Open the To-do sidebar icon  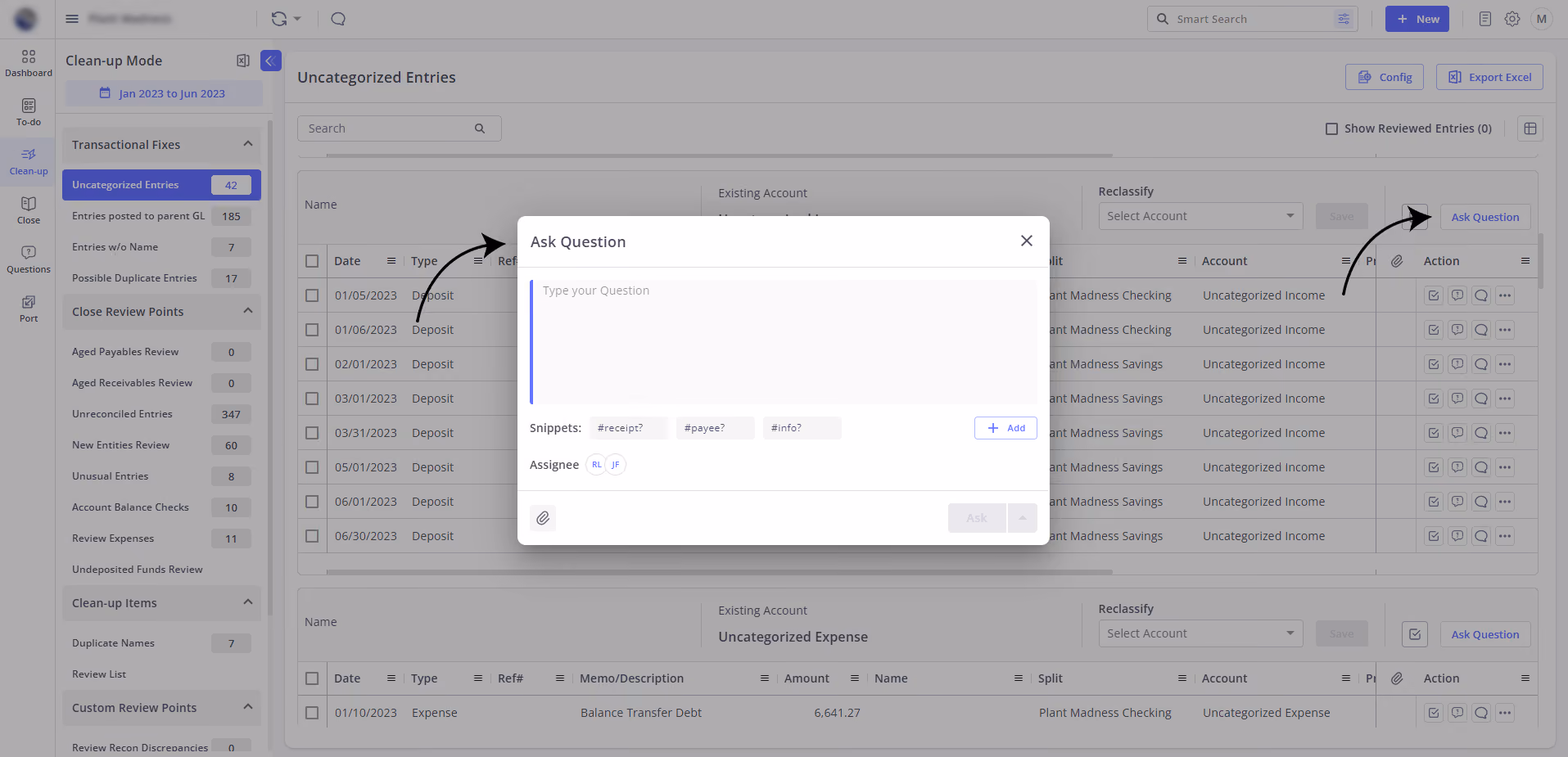pyautogui.click(x=29, y=112)
